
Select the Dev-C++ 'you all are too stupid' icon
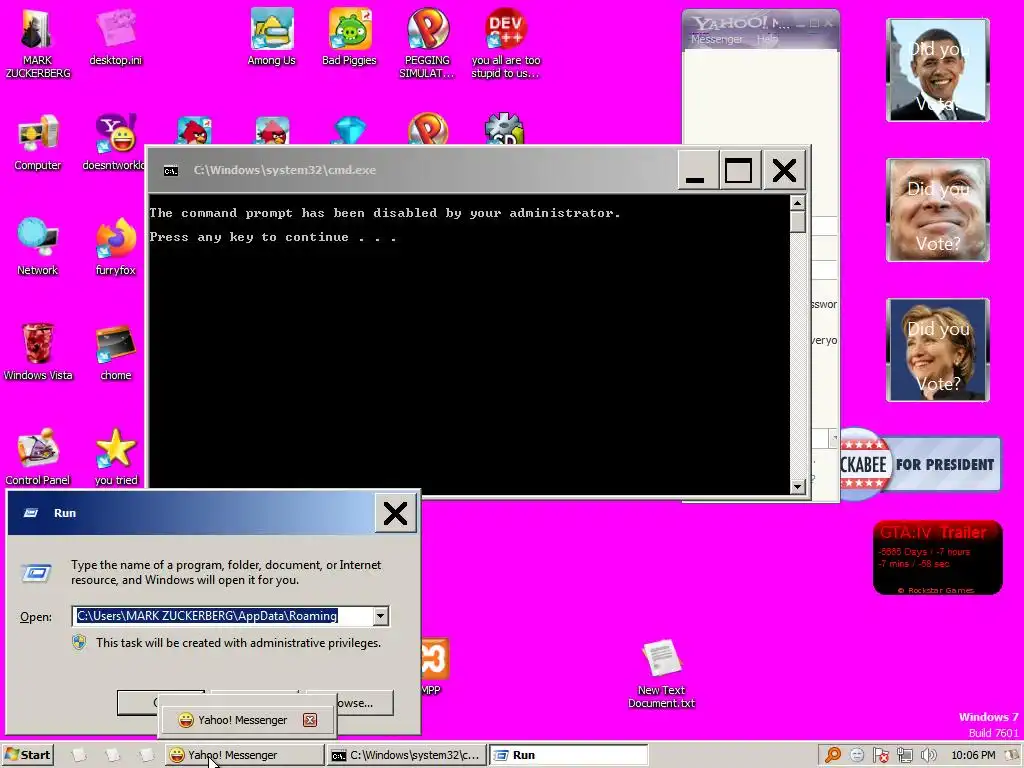[x=505, y=43]
